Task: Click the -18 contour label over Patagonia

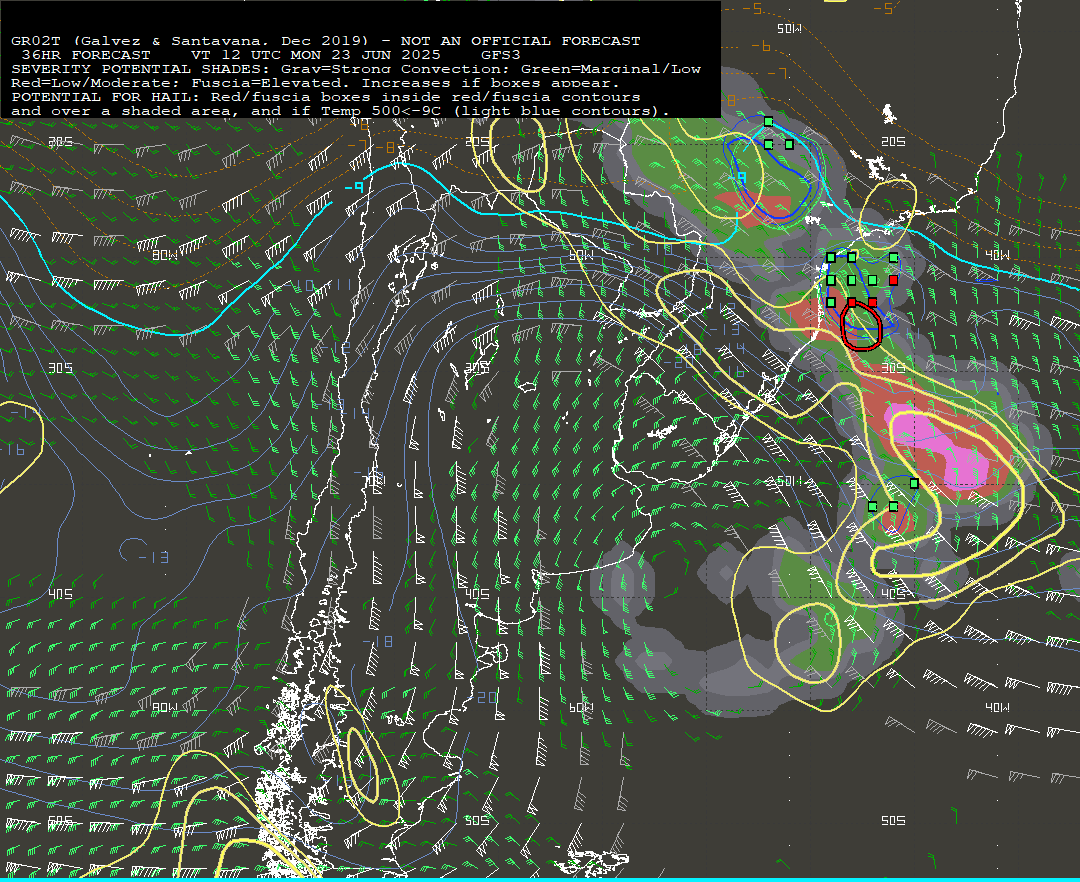Action: [377, 642]
